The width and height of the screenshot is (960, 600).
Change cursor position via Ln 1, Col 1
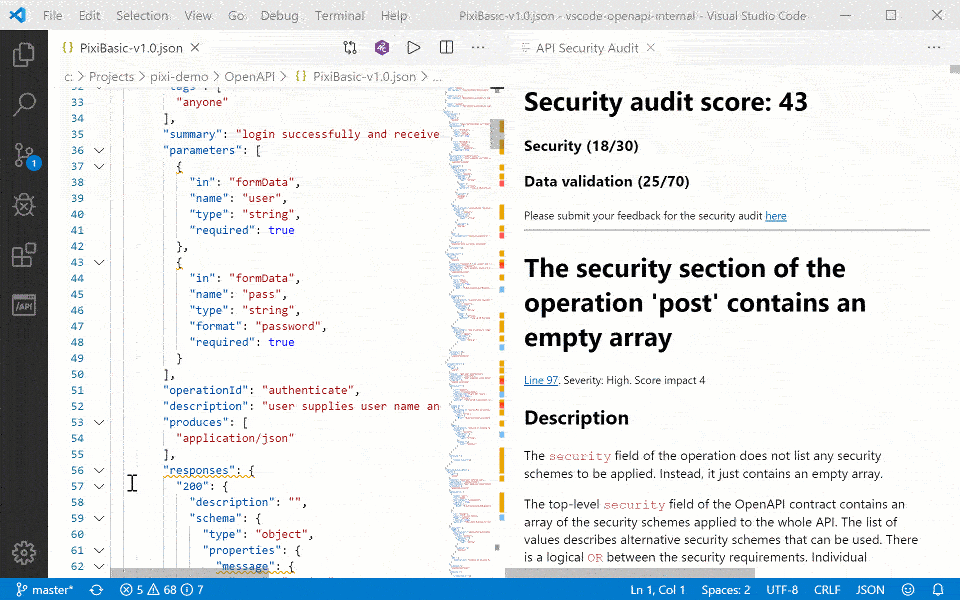(658, 590)
